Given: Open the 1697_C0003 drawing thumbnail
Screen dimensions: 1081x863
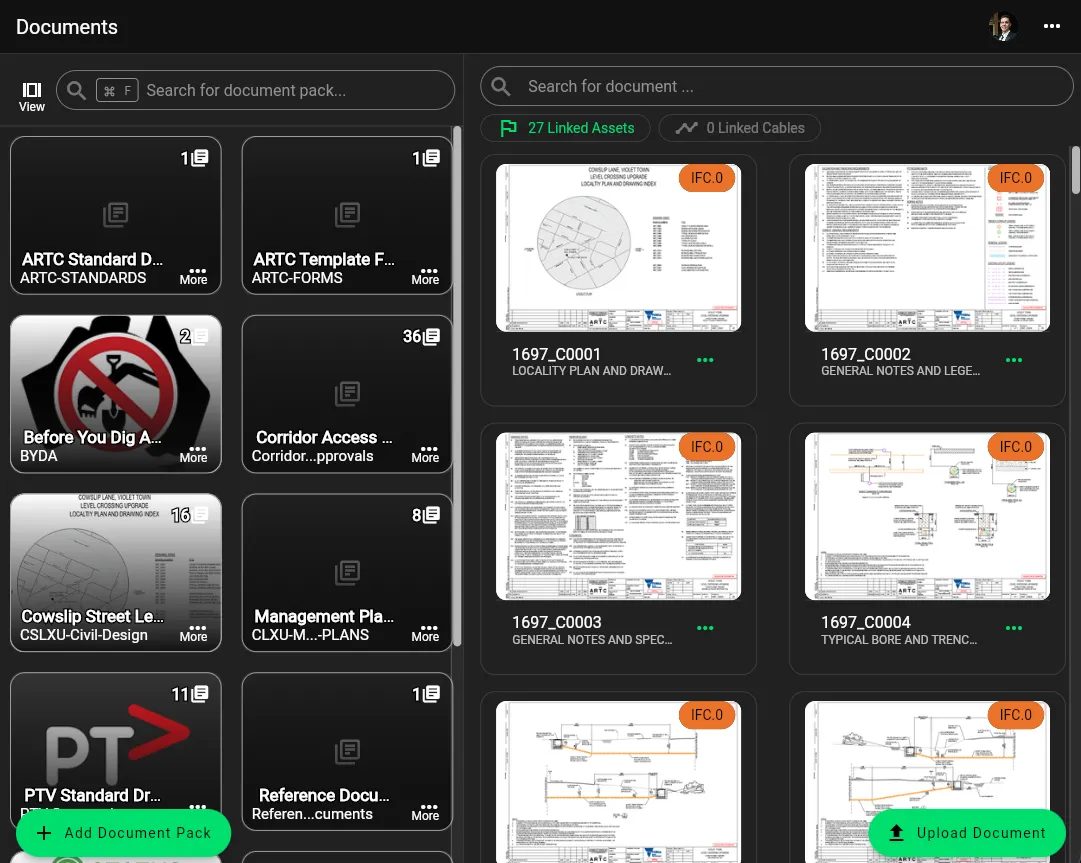Looking at the screenshot, I should 618,516.
